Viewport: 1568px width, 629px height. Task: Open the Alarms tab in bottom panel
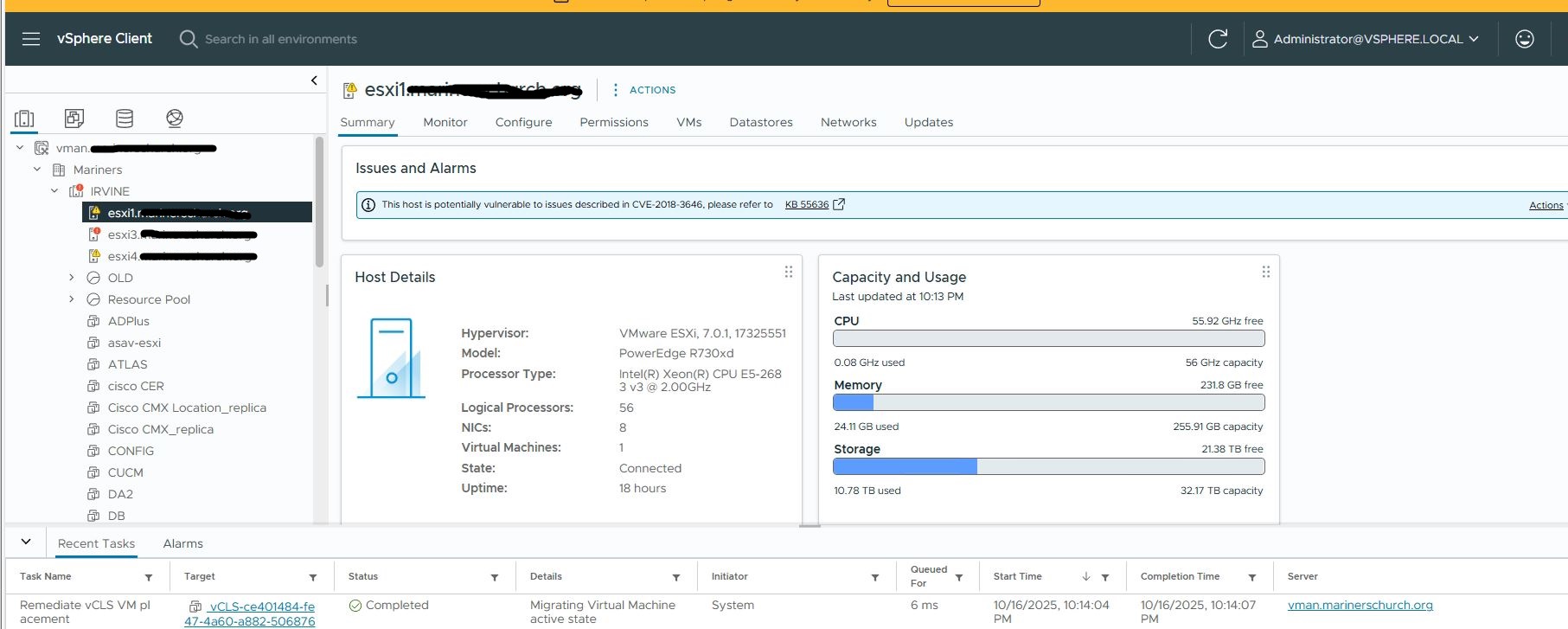pos(182,543)
